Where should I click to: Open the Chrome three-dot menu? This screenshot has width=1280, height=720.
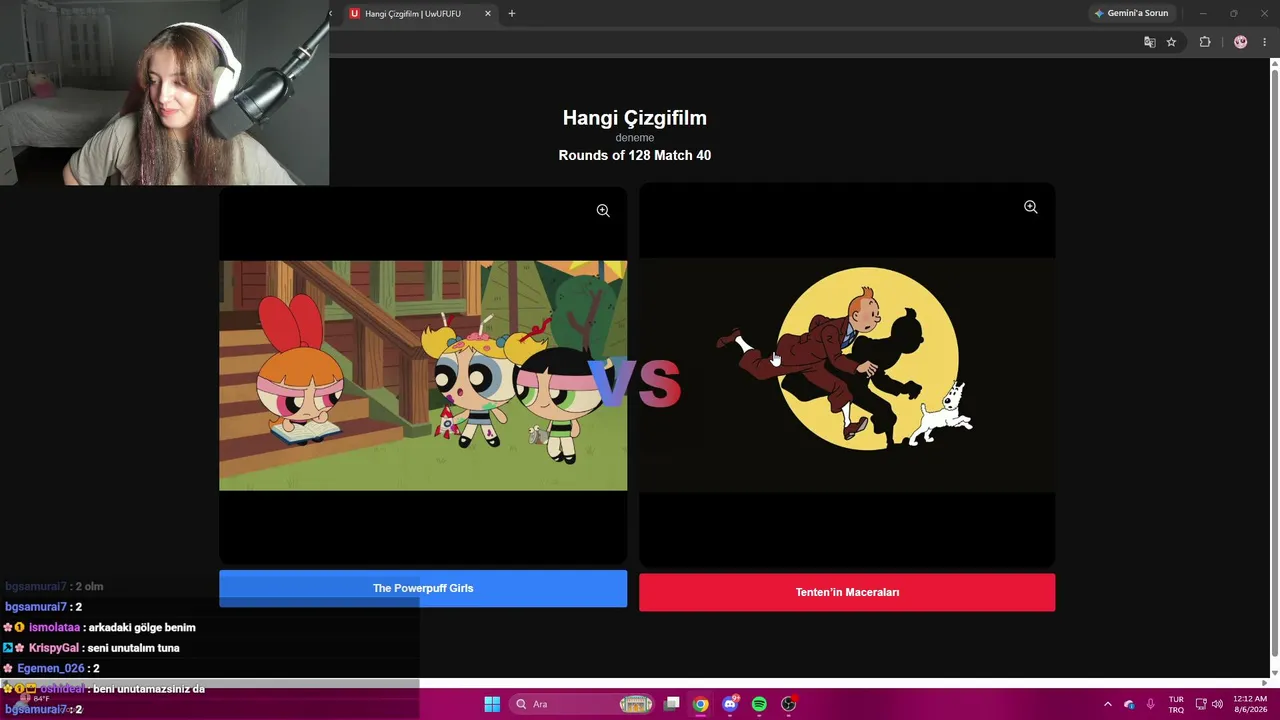pyautogui.click(x=1264, y=42)
